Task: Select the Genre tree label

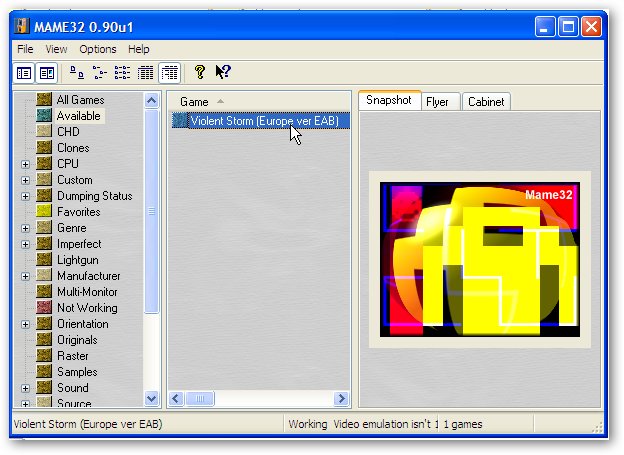Action: 72,228
